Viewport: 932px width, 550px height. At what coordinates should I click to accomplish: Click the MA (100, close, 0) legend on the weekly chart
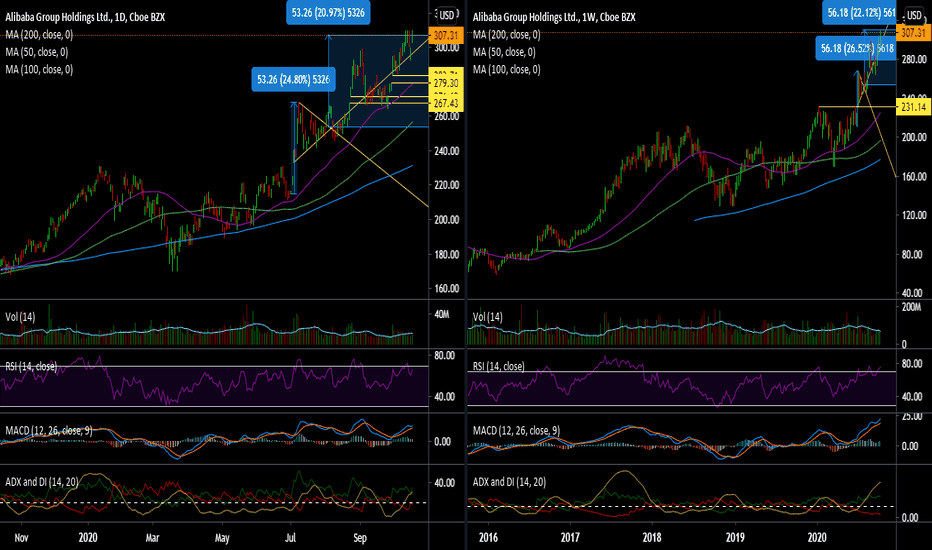tap(506, 70)
